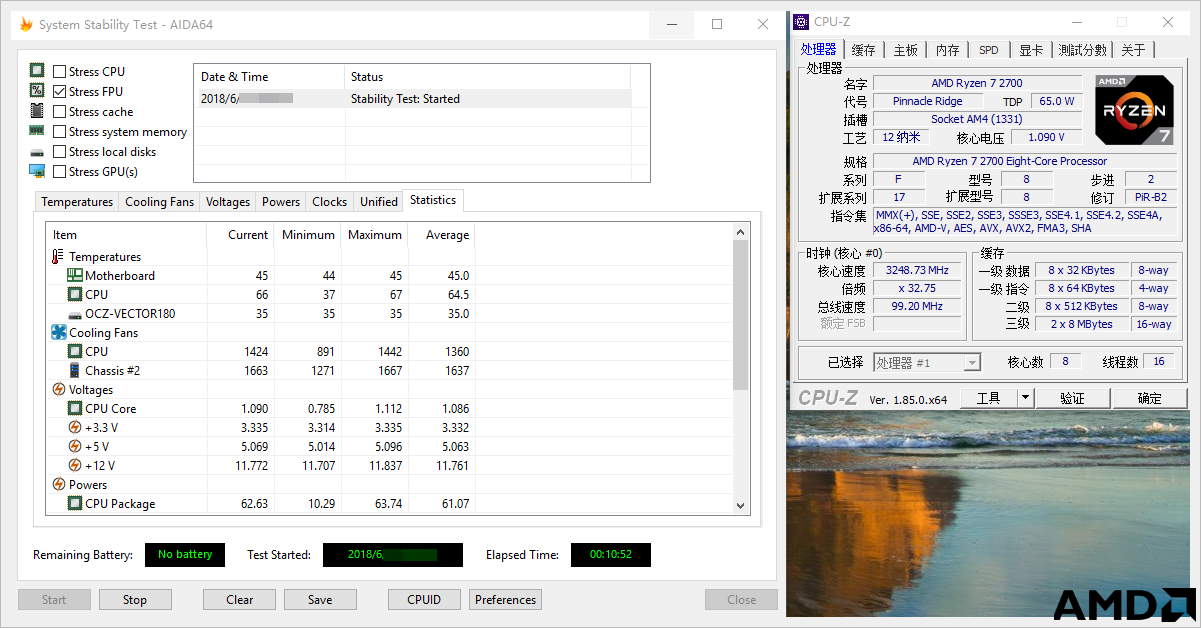The width and height of the screenshot is (1201, 628).
Task: Enable the Stress local disks checkbox
Action: point(60,152)
